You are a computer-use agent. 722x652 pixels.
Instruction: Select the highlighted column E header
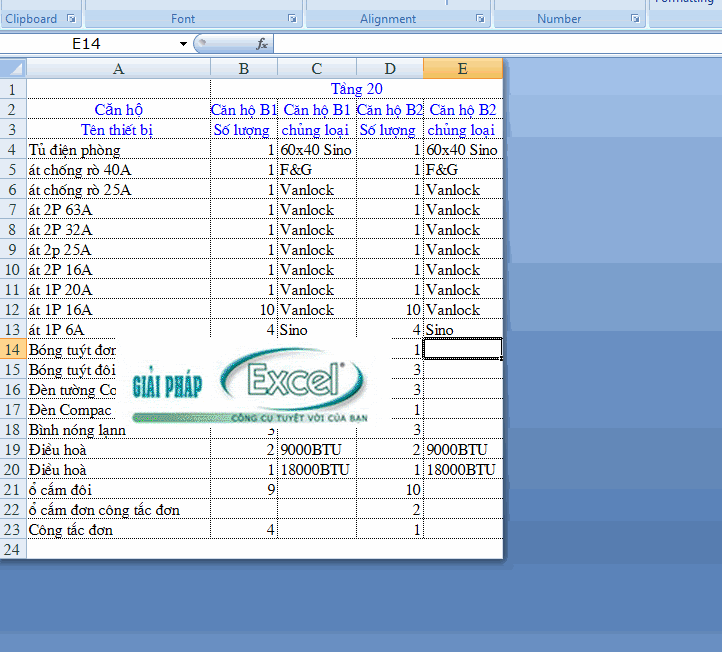[462, 68]
